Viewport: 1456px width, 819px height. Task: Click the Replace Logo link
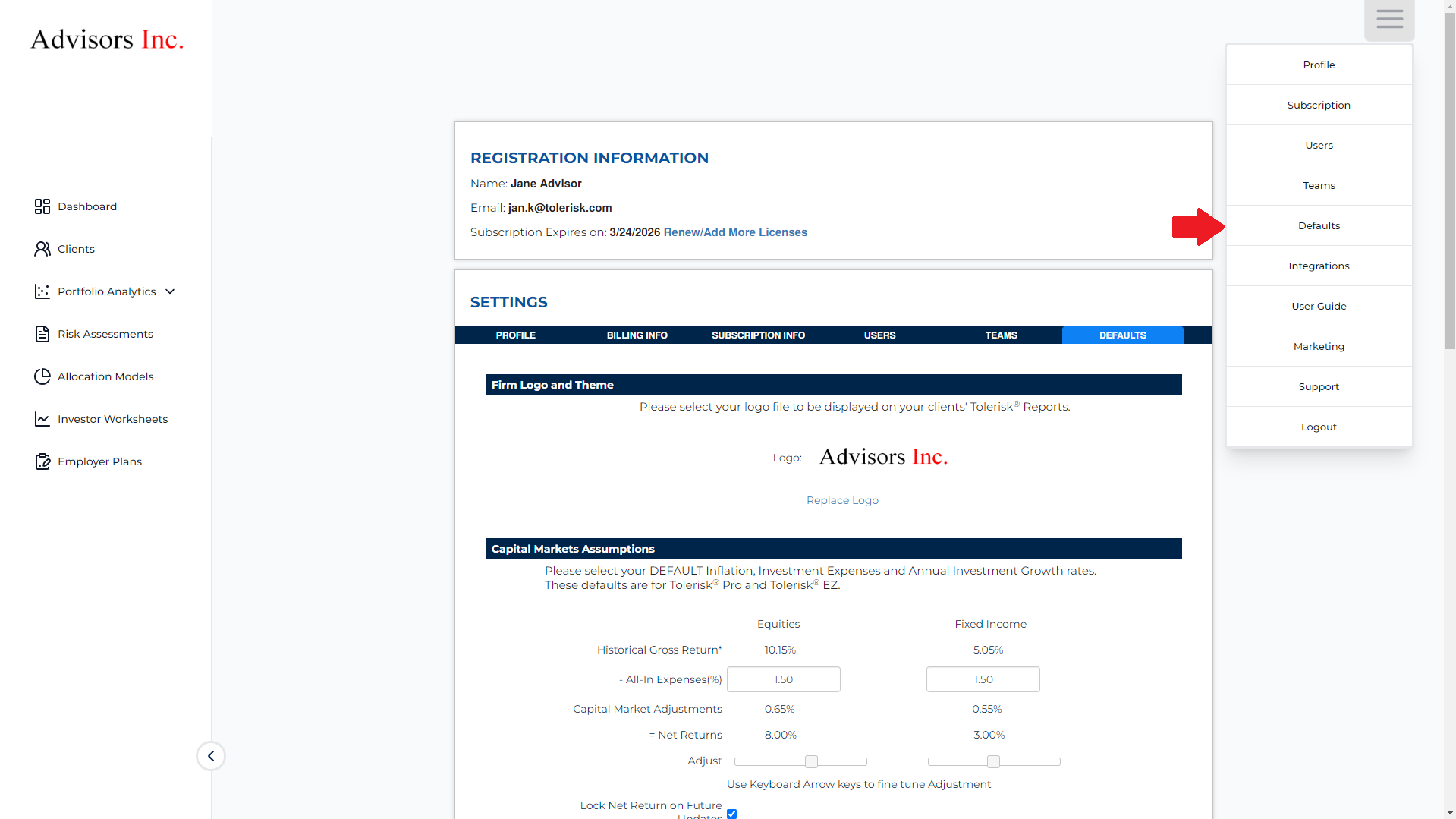click(x=842, y=500)
